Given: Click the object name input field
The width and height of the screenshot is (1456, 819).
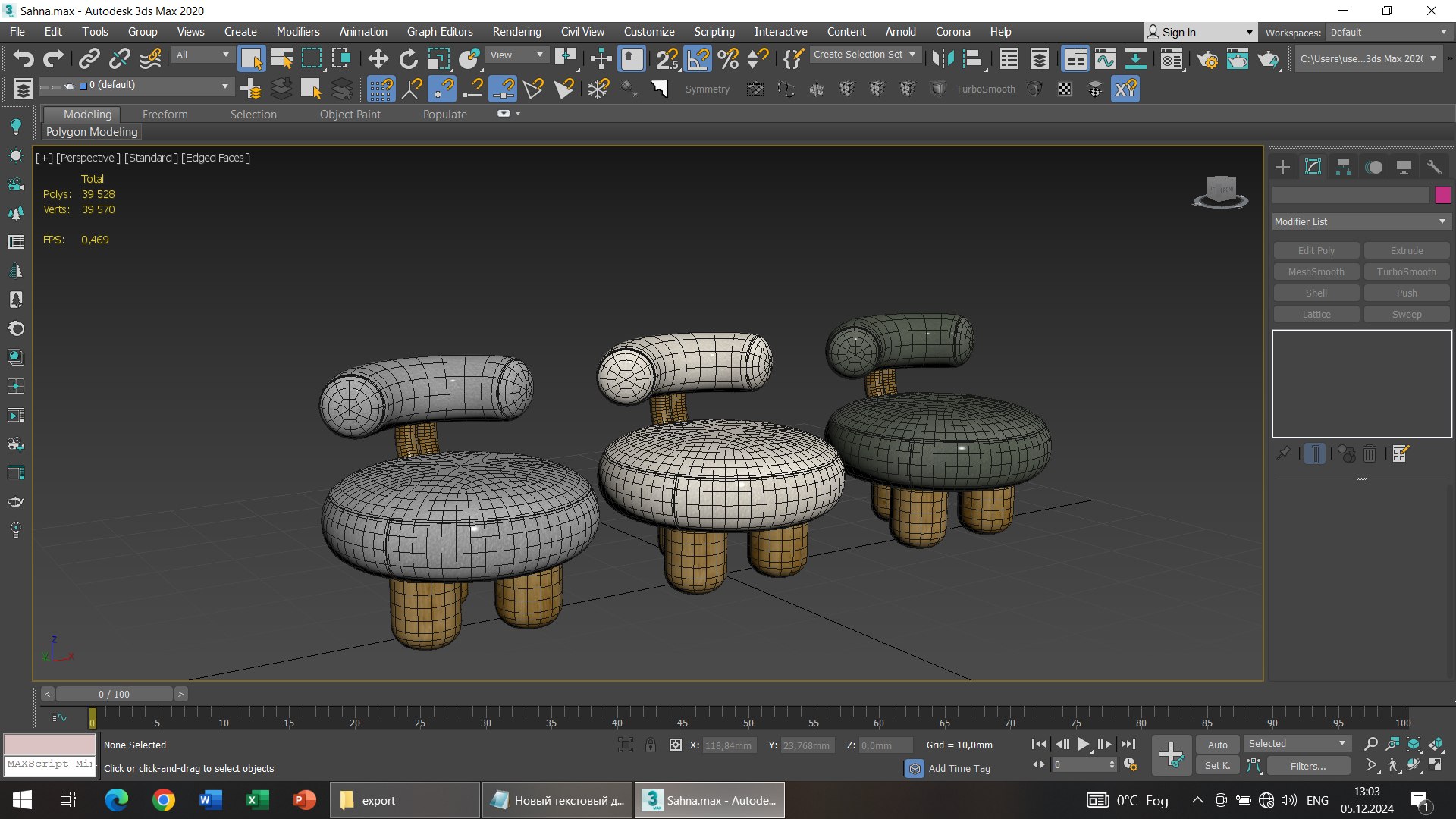Looking at the screenshot, I should click(x=1351, y=195).
